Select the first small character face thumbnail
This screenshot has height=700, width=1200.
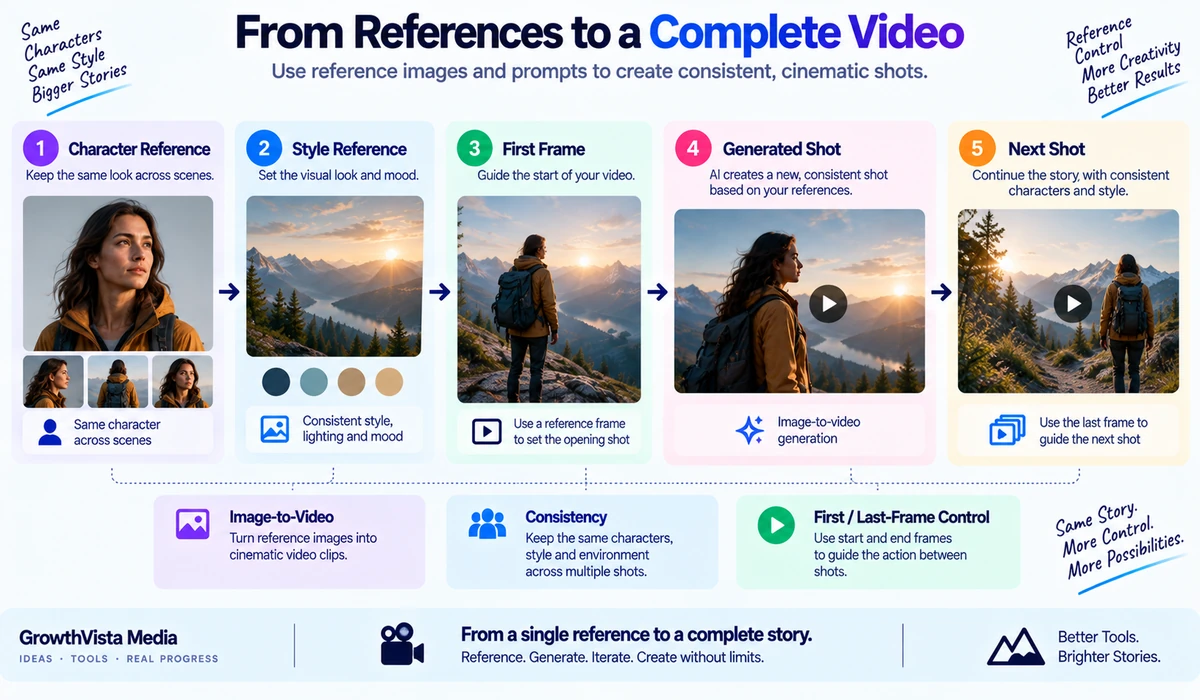53,382
